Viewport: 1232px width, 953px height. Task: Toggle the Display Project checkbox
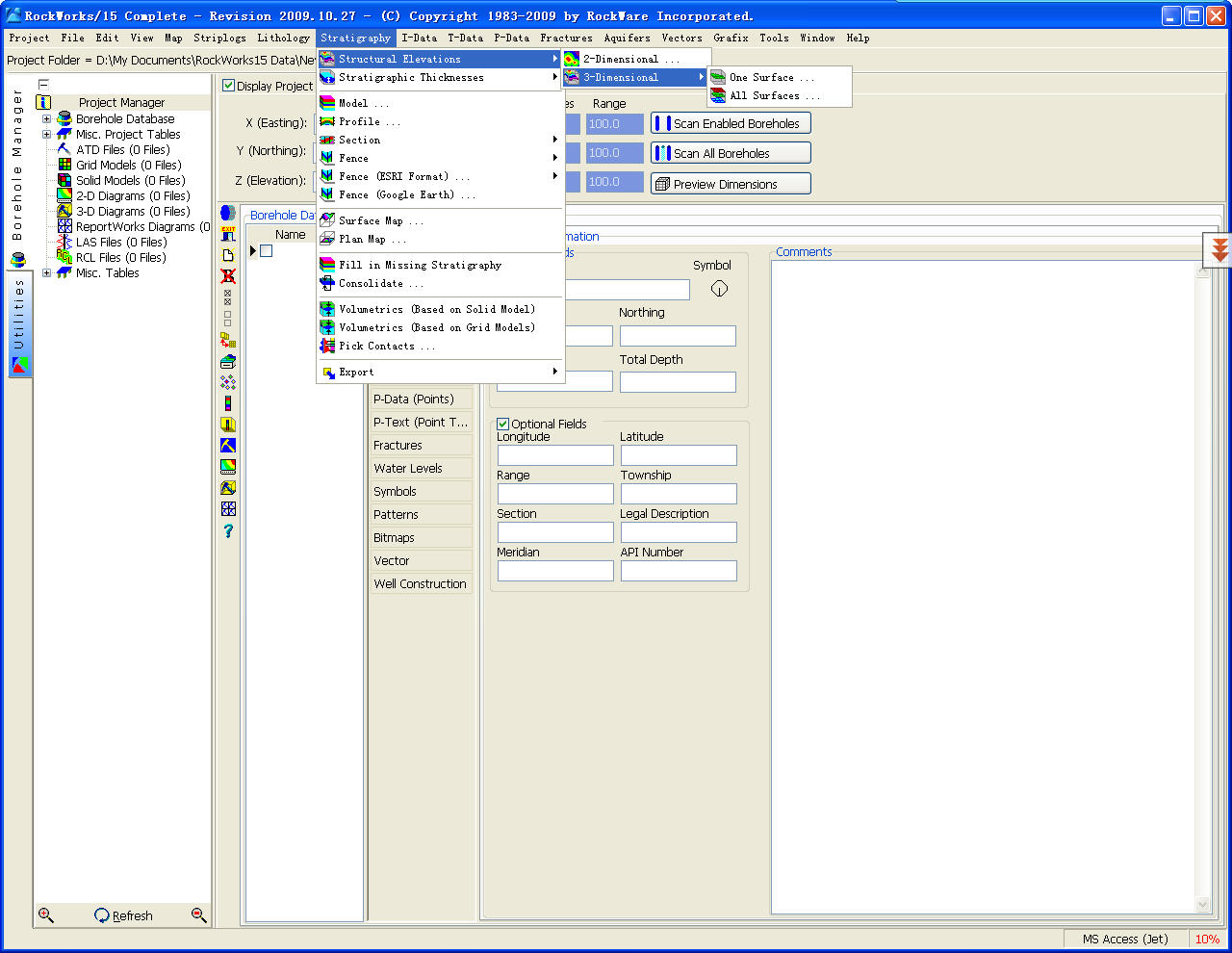[x=229, y=86]
